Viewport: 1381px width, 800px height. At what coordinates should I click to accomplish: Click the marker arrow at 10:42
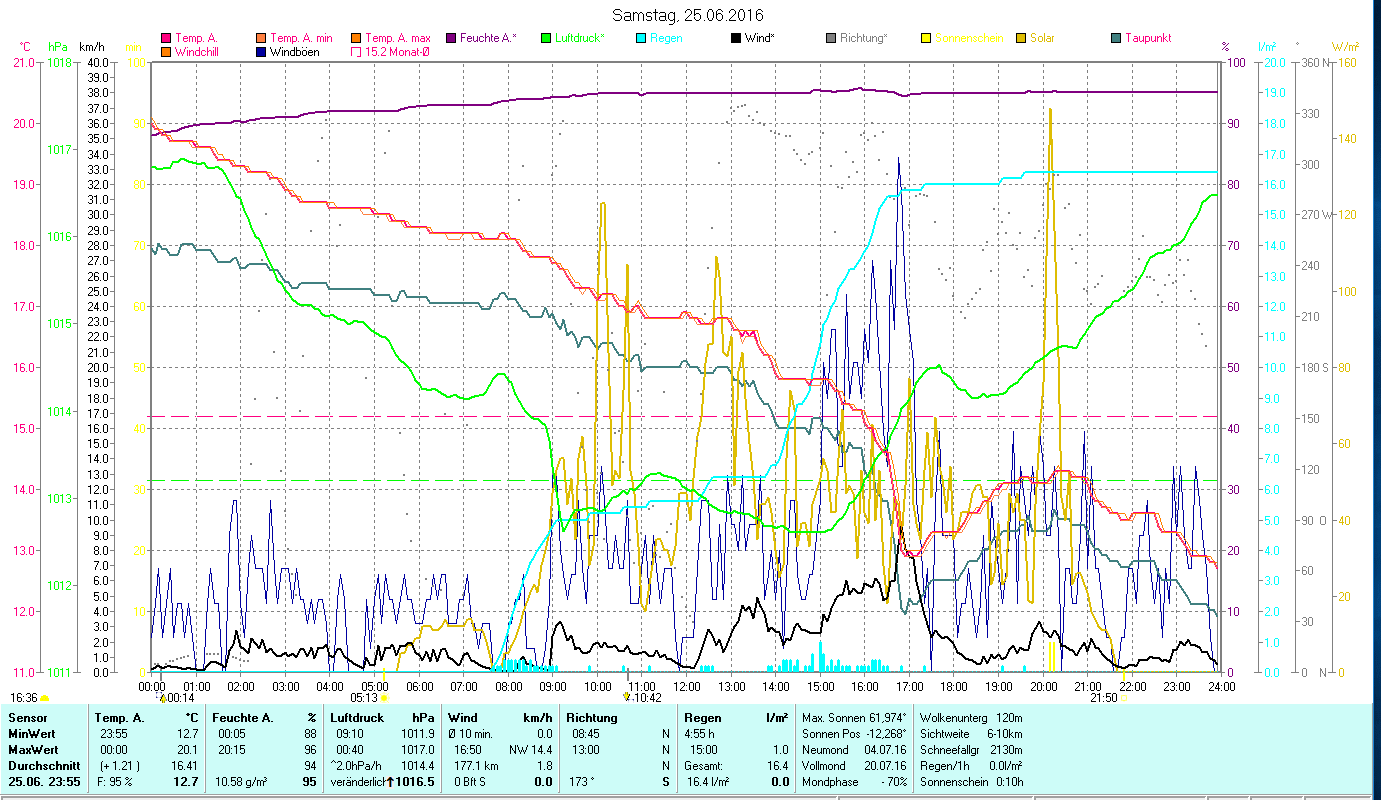point(627,697)
